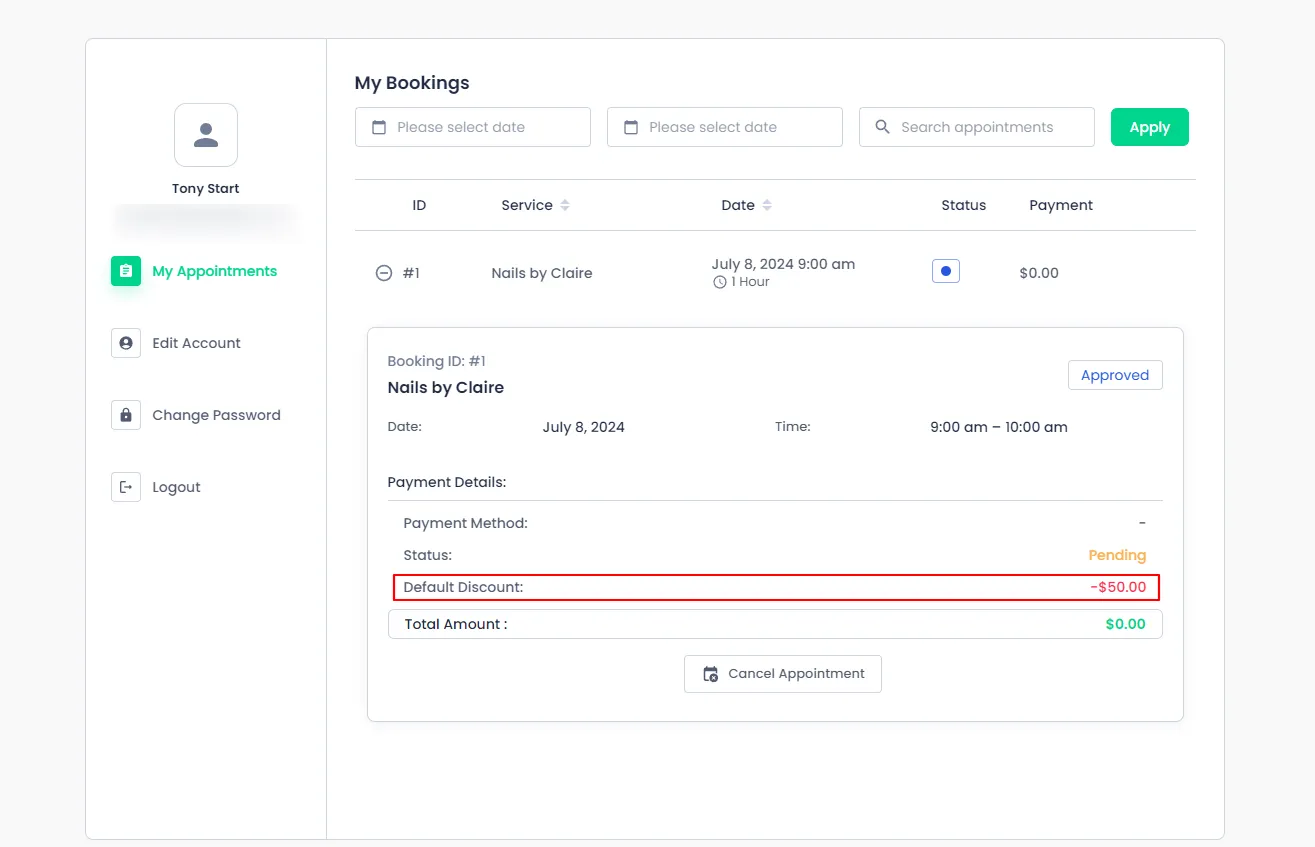Click the 9:00 am – 10:00 am time value
Screen dimensions: 1315x847
pos(999,427)
